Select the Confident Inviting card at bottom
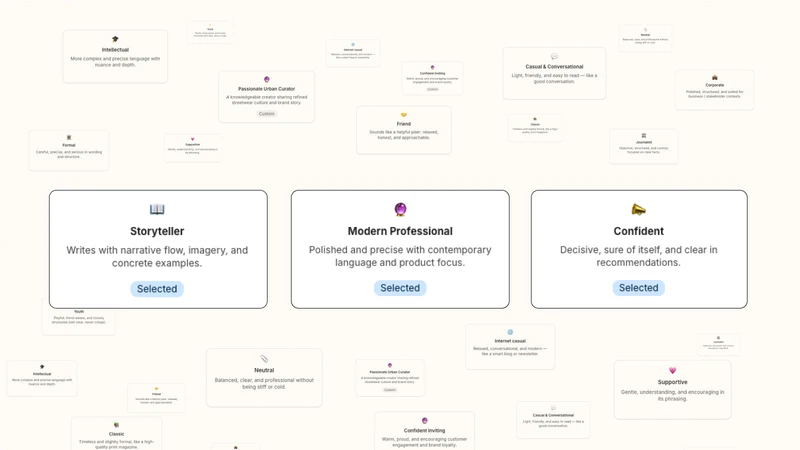 pyautogui.click(x=424, y=432)
